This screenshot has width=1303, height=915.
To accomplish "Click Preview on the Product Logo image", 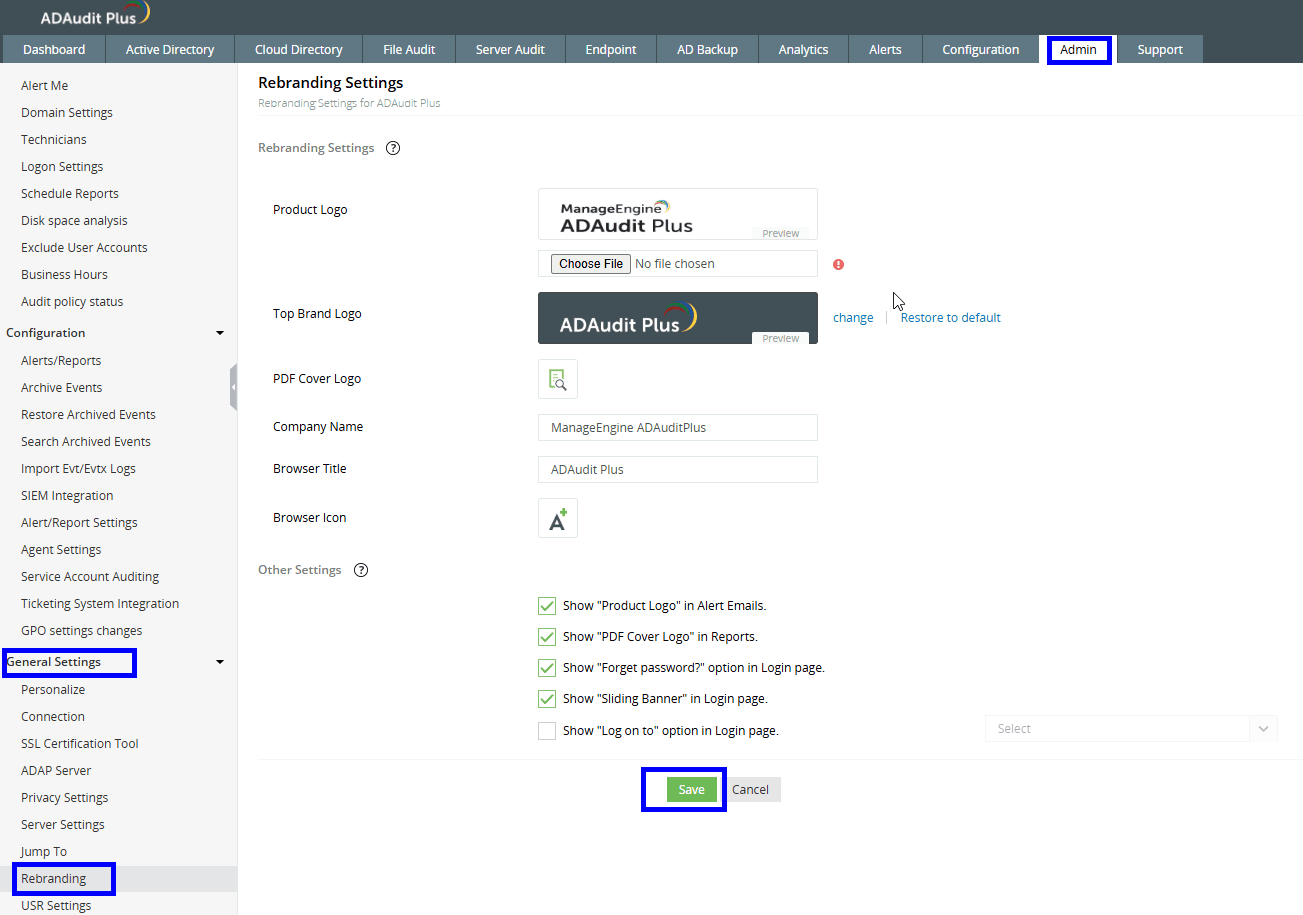I will (781, 233).
